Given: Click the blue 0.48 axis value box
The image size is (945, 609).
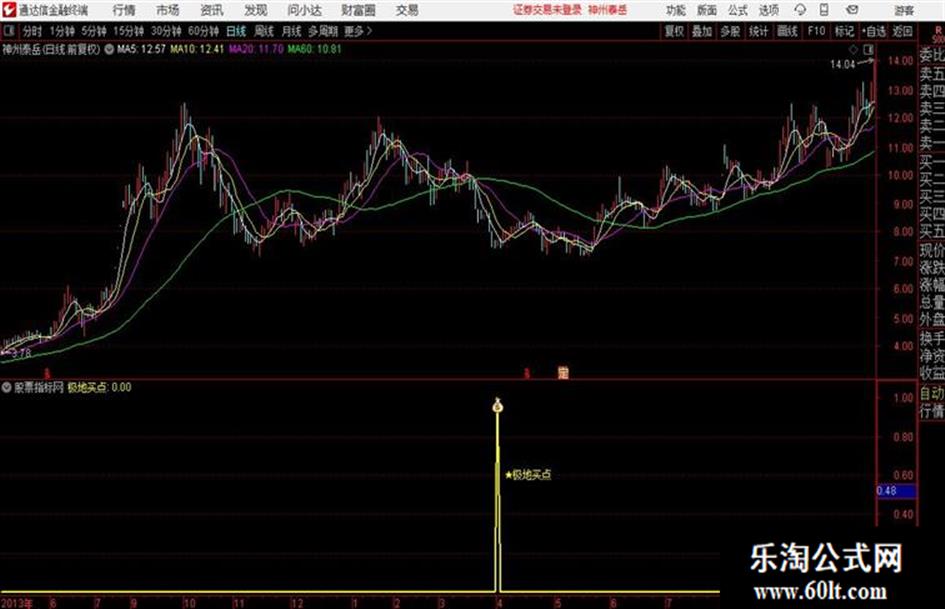Looking at the screenshot, I should pos(896,491).
